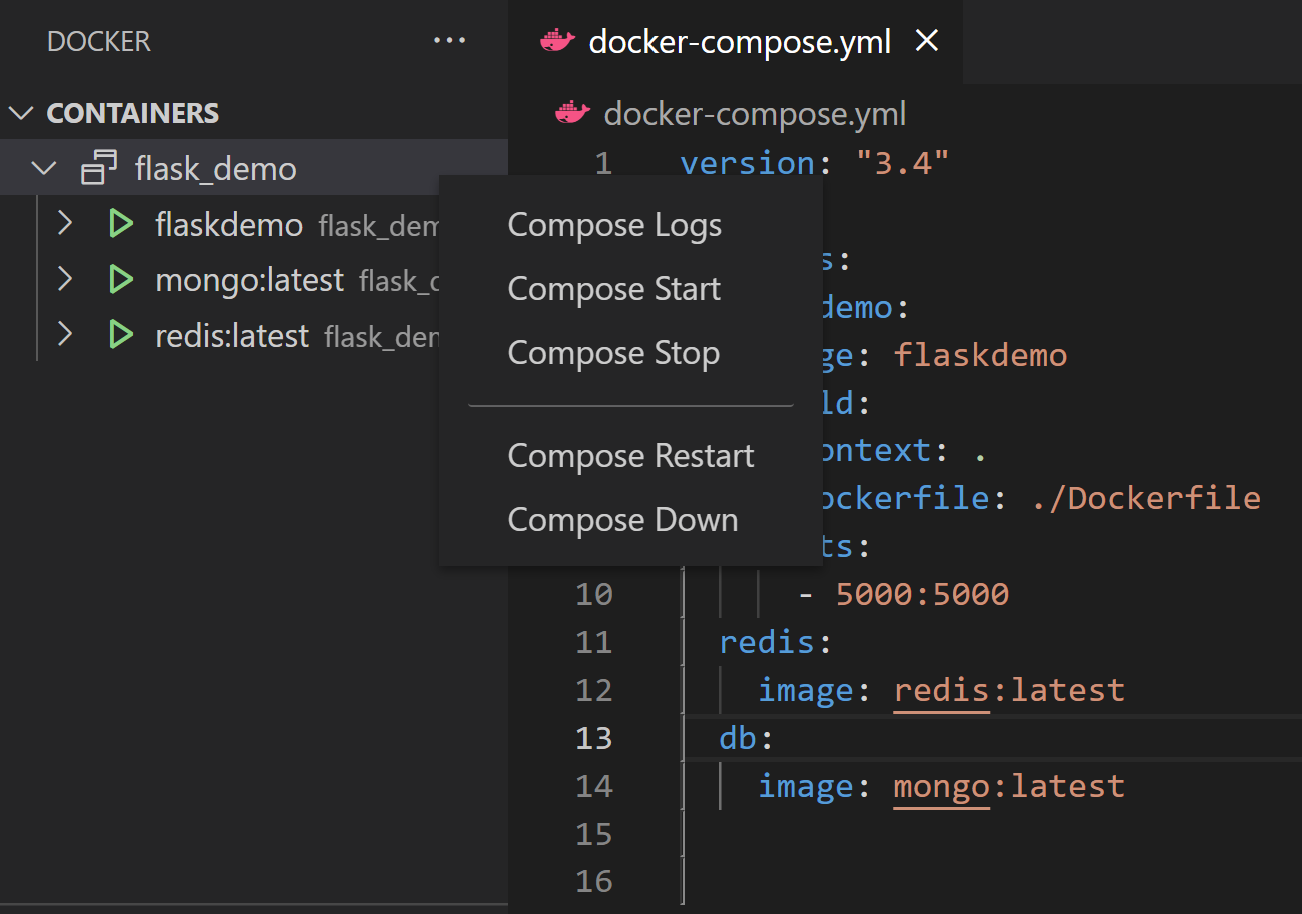Start the flaskdemo container with its play icon

120,224
